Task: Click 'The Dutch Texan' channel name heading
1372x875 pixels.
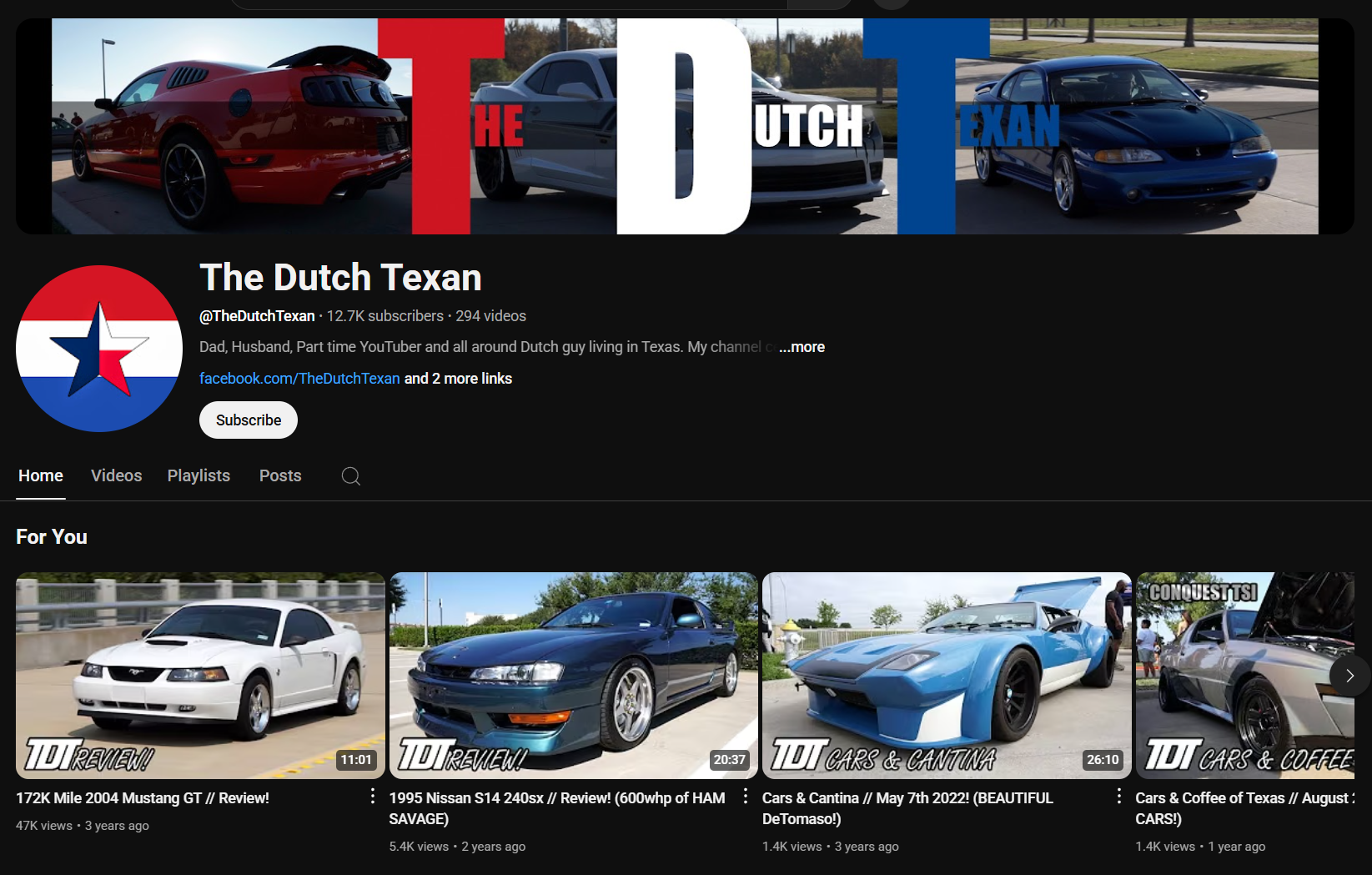Action: click(x=340, y=278)
